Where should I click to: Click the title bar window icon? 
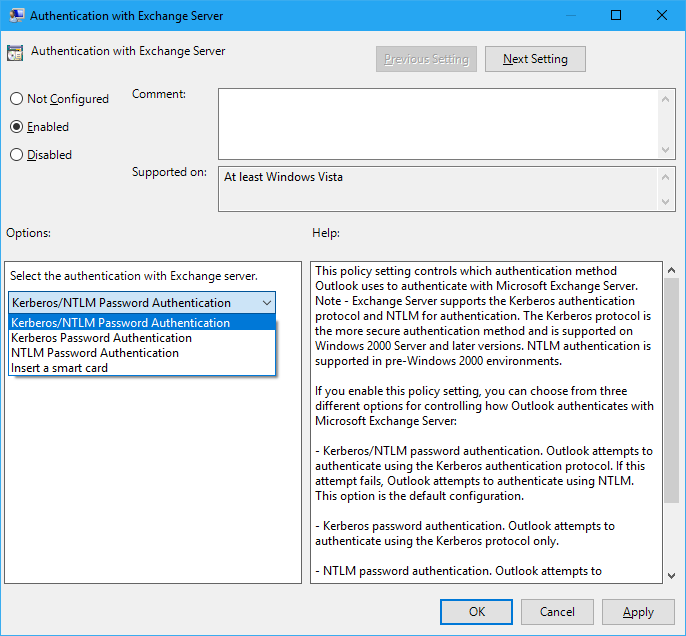pos(17,15)
